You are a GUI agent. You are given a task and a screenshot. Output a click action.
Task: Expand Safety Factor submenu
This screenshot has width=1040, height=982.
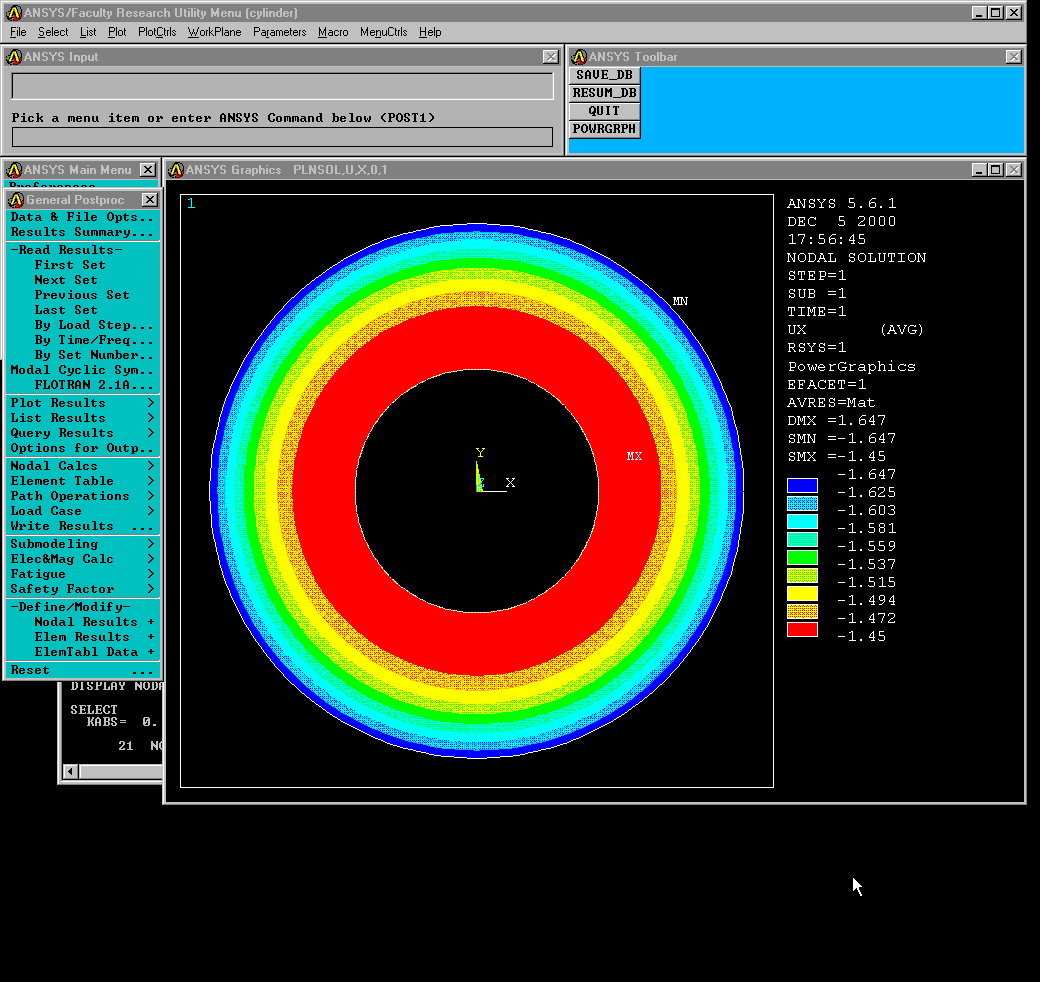tap(82, 589)
